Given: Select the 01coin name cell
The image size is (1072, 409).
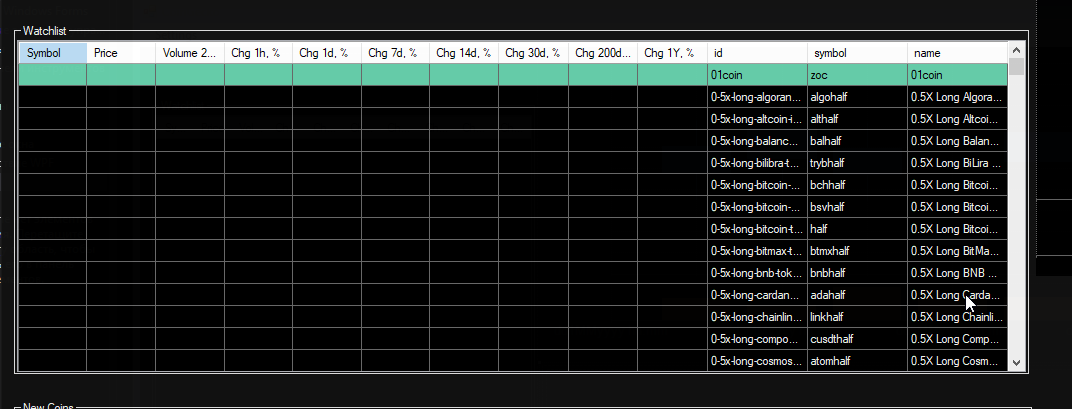Looking at the screenshot, I should pyautogui.click(x=957, y=75).
